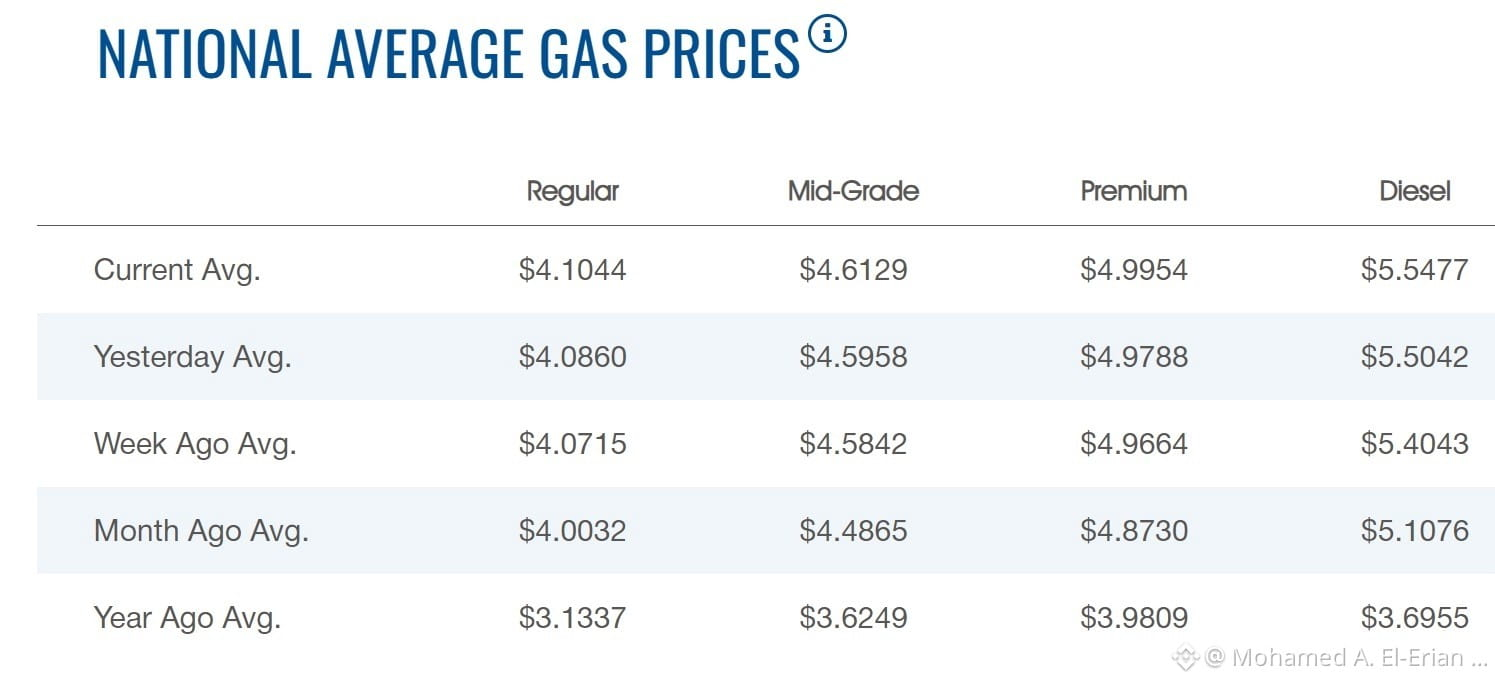Click the Week Ago Avg. row label
The height and width of the screenshot is (682, 1495).
(x=195, y=444)
